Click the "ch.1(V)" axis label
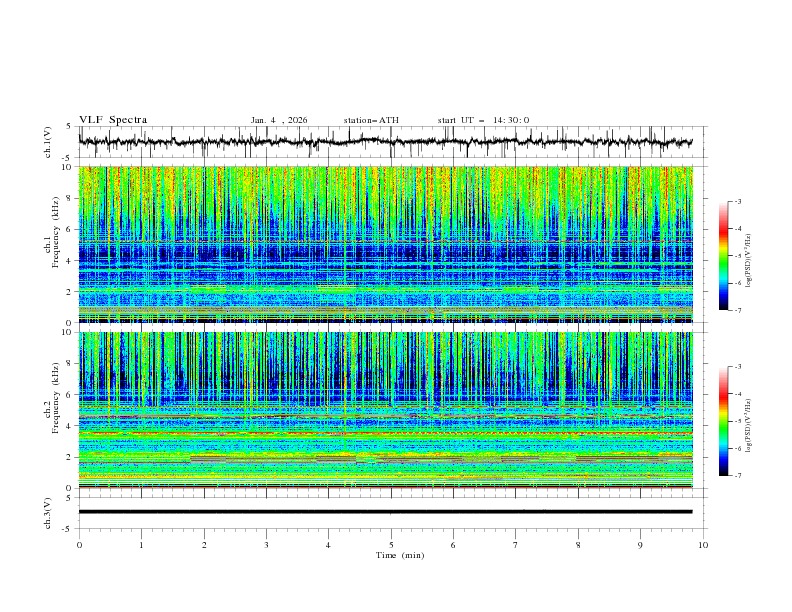 click(x=48, y=142)
